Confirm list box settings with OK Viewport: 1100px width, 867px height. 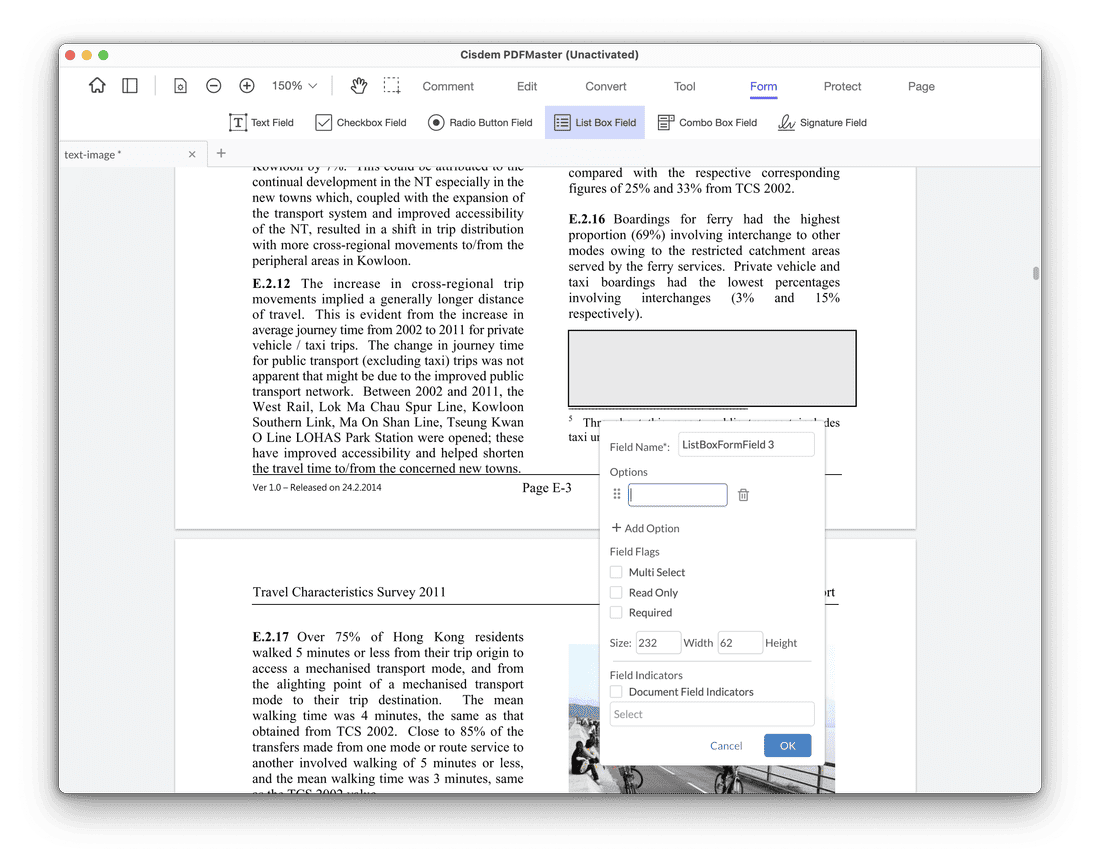coord(788,746)
